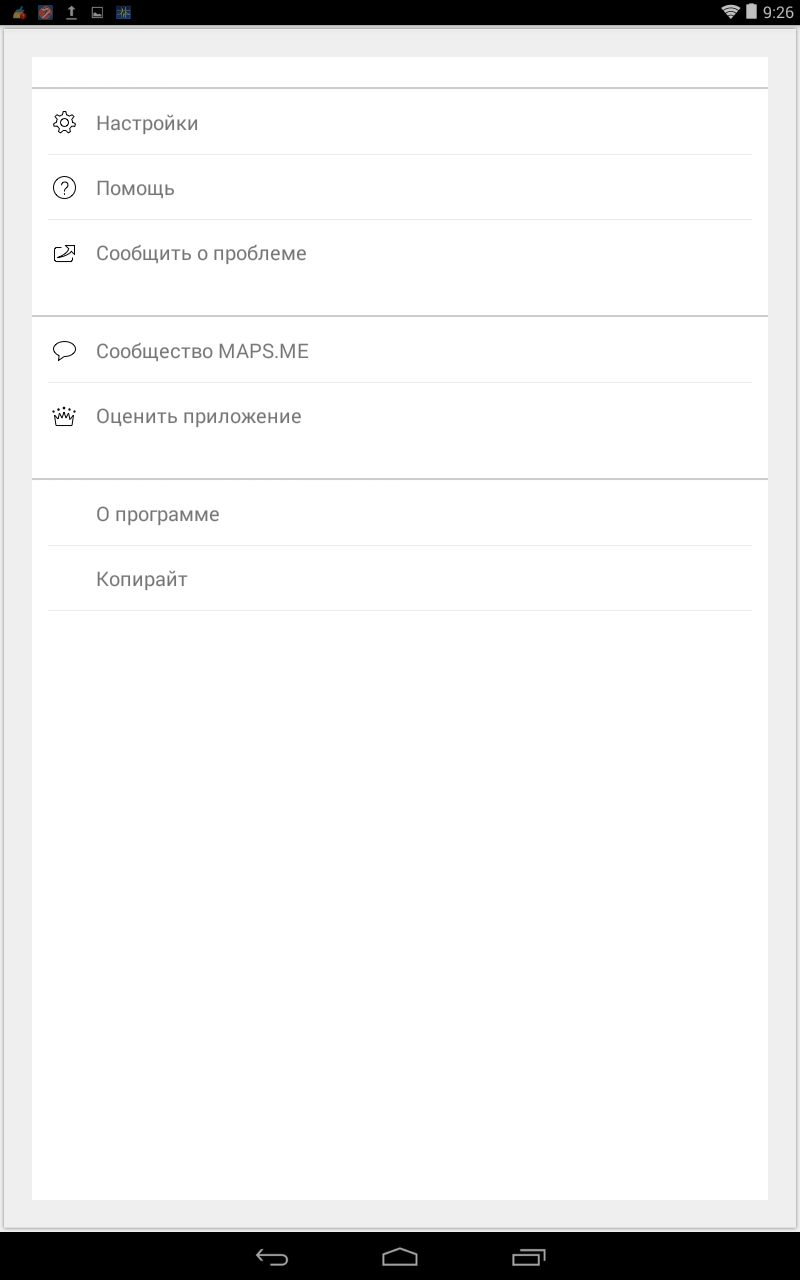Open Сообщество MAPS.ME
The height and width of the screenshot is (1280, 800).
pos(202,351)
